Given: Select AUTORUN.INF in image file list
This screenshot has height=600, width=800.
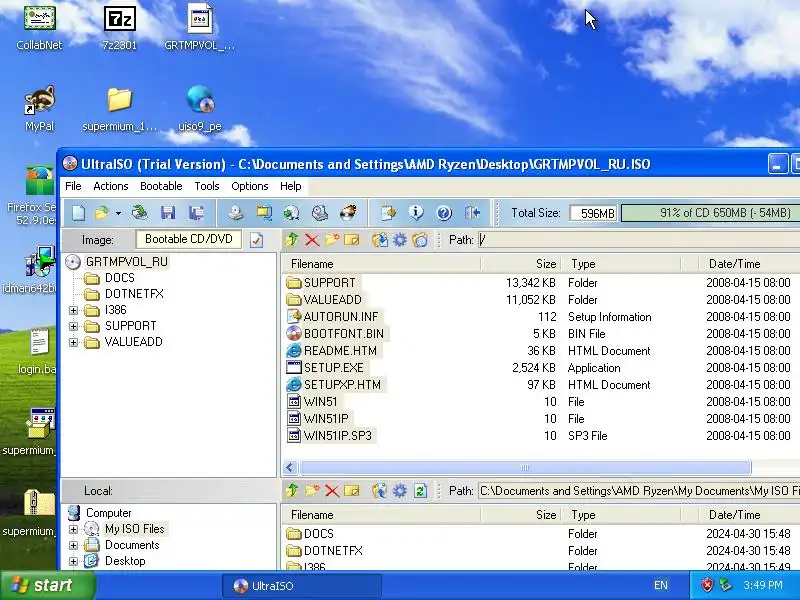Looking at the screenshot, I should coord(341,317).
